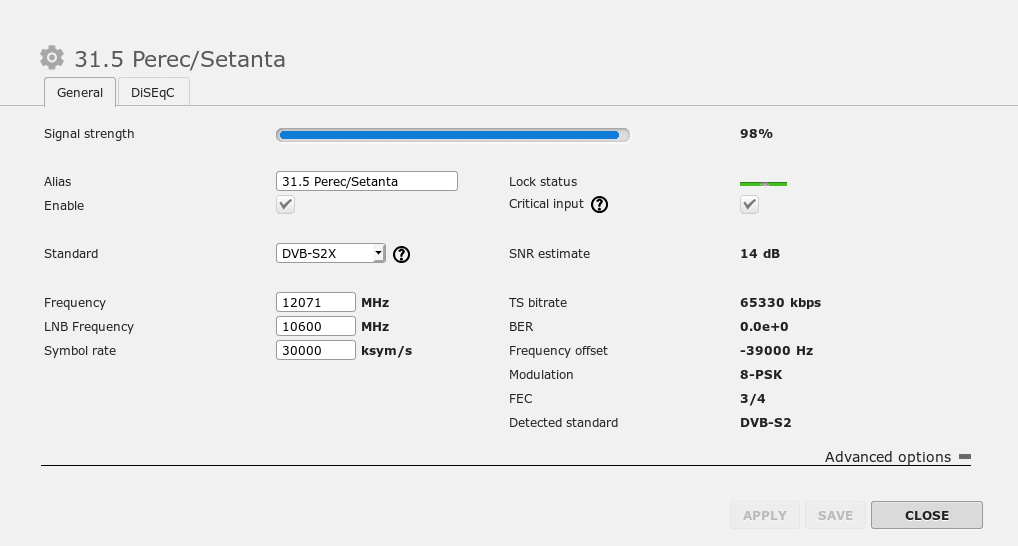Uncheck the Critical input checkbox

tap(749, 205)
